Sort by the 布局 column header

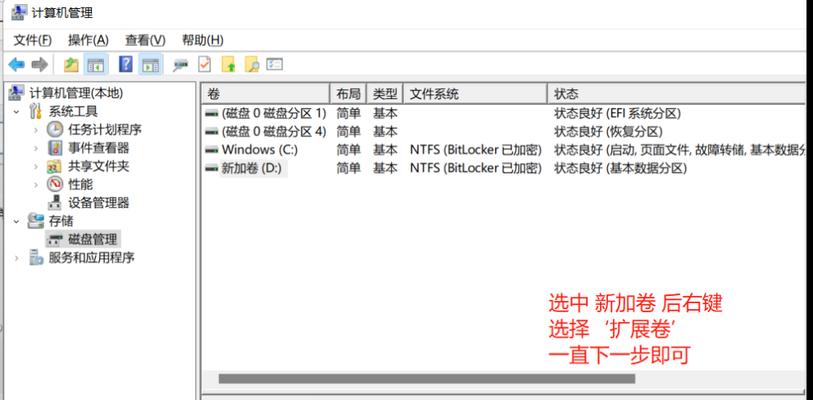348,94
